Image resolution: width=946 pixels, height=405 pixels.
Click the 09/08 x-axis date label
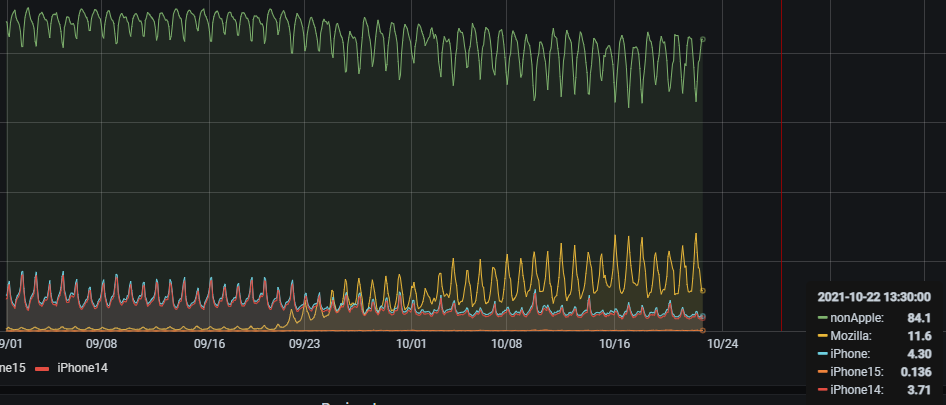point(101,344)
